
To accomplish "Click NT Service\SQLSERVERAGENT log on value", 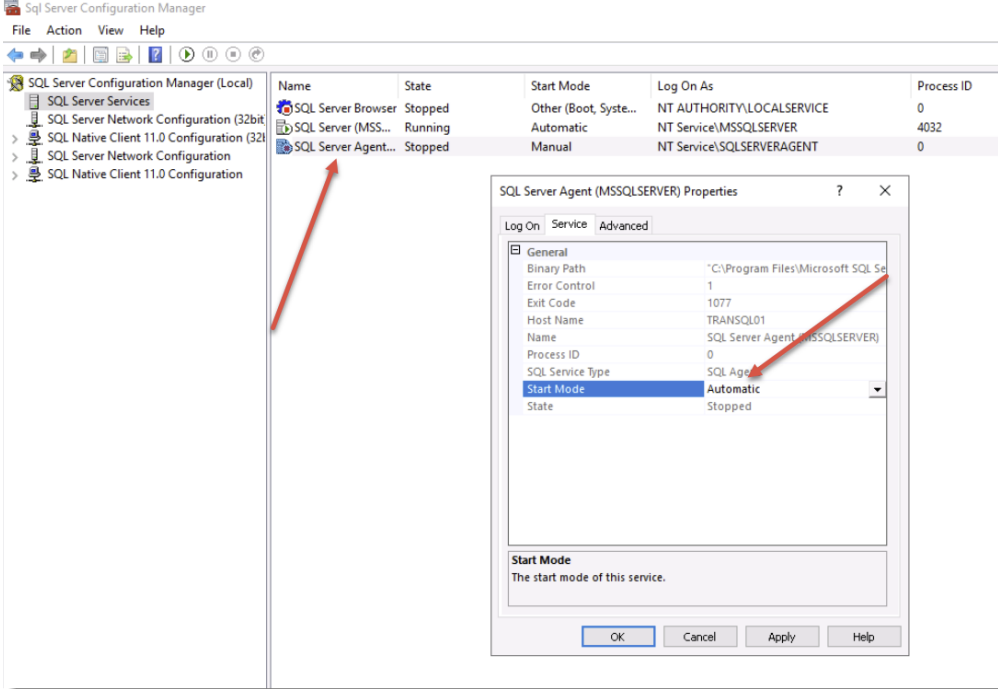I will 737,147.
